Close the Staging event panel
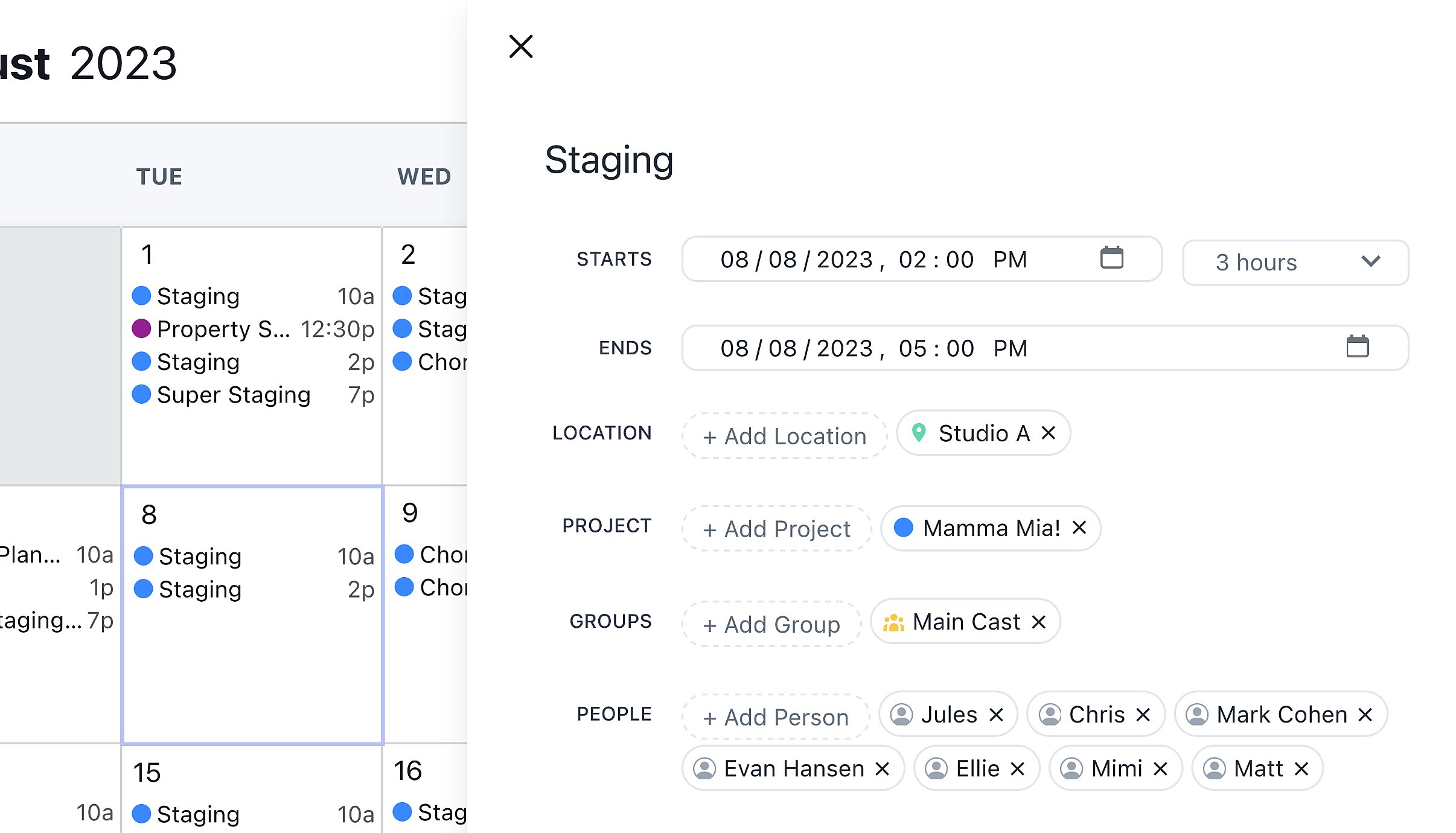The image size is (1456, 833). [520, 46]
